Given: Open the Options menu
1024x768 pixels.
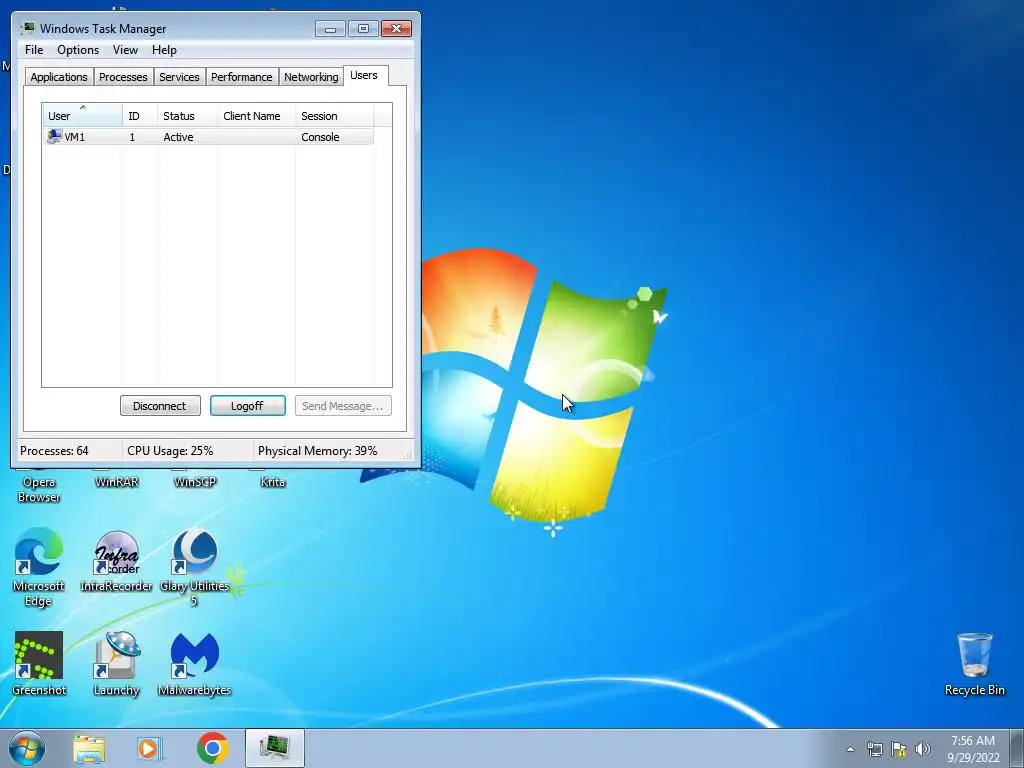Looking at the screenshot, I should pyautogui.click(x=78, y=50).
